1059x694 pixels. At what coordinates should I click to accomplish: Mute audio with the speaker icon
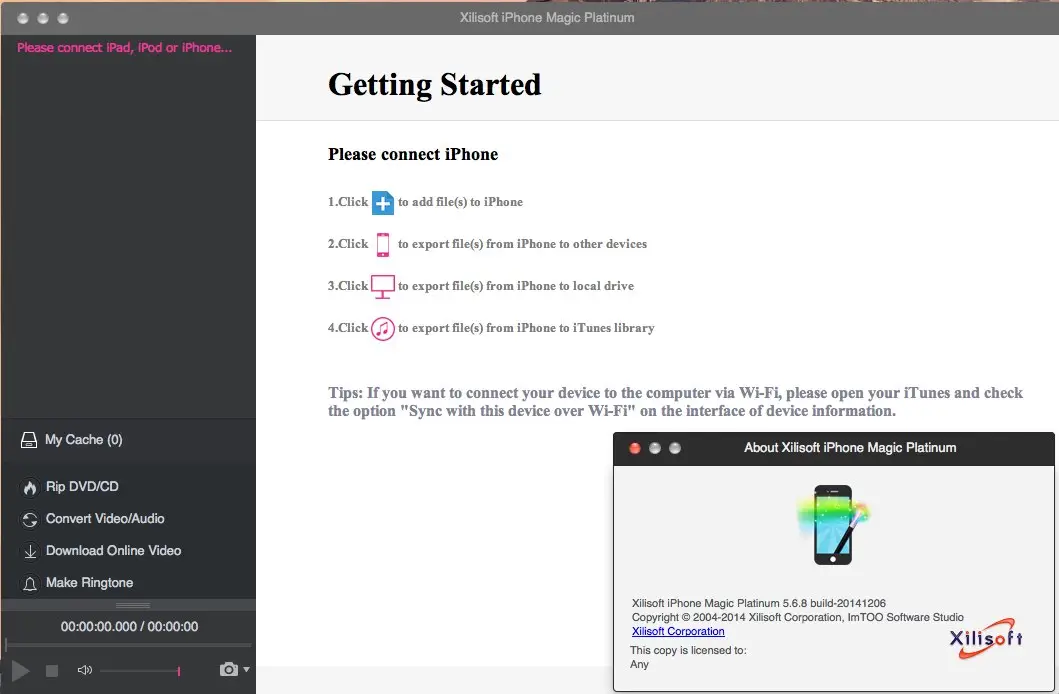[84, 670]
